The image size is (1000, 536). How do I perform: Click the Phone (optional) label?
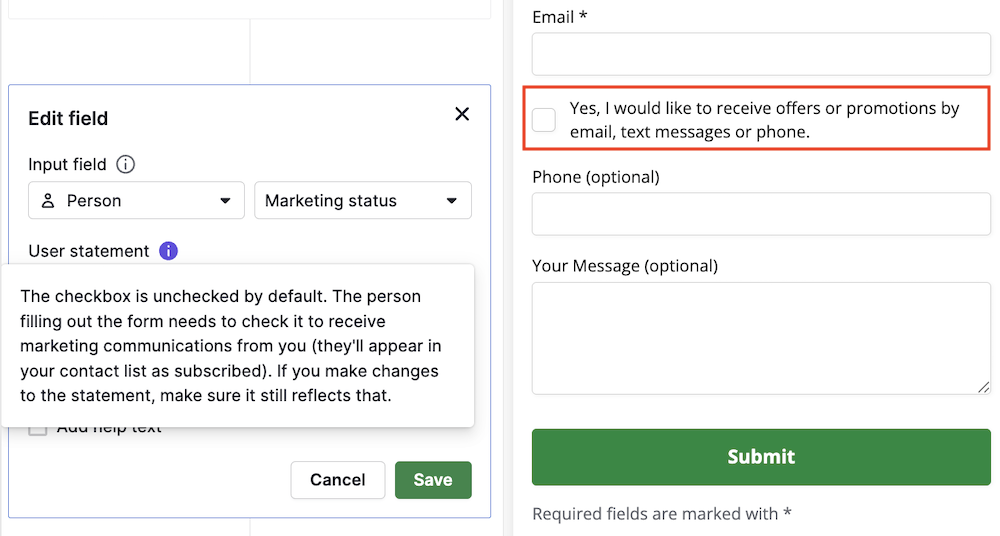click(x=596, y=177)
